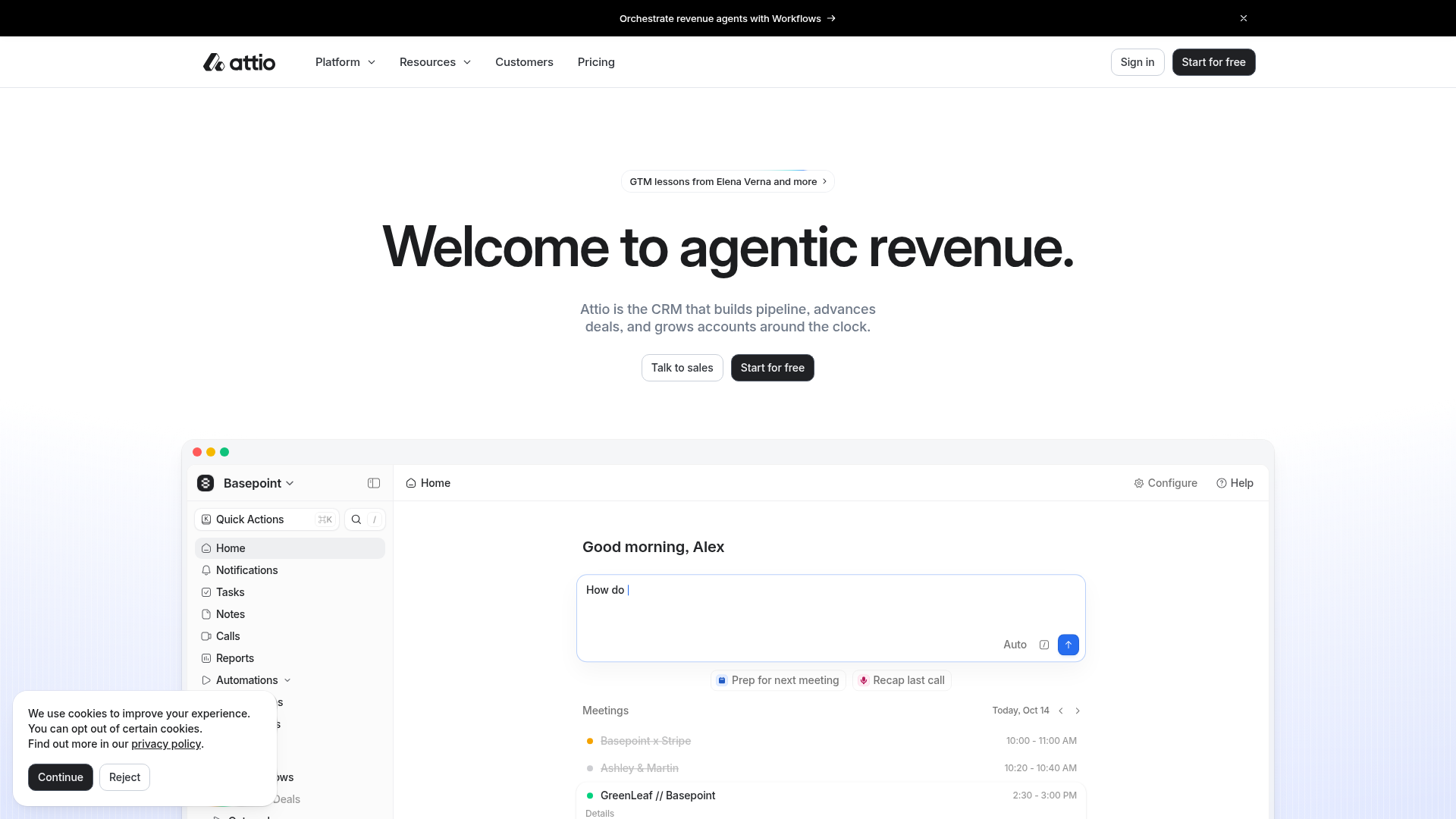1456x819 pixels.
Task: Click the slash command icon in prompt box
Action: coord(1044,645)
